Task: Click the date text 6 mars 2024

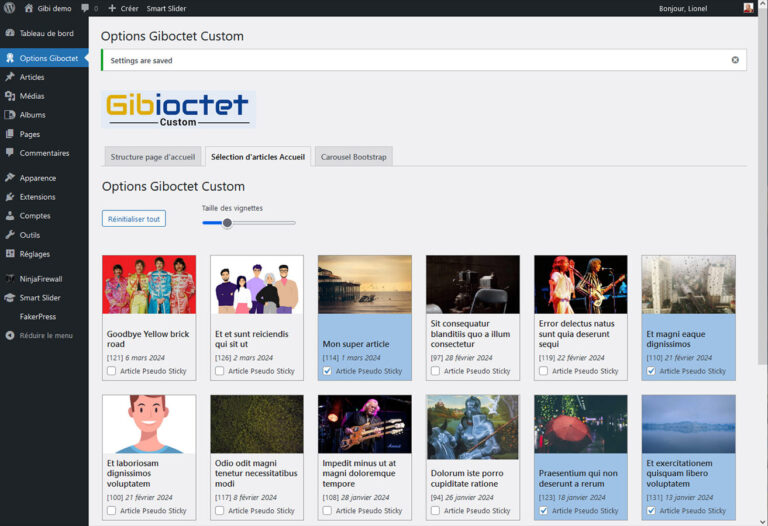Action: pos(145,358)
